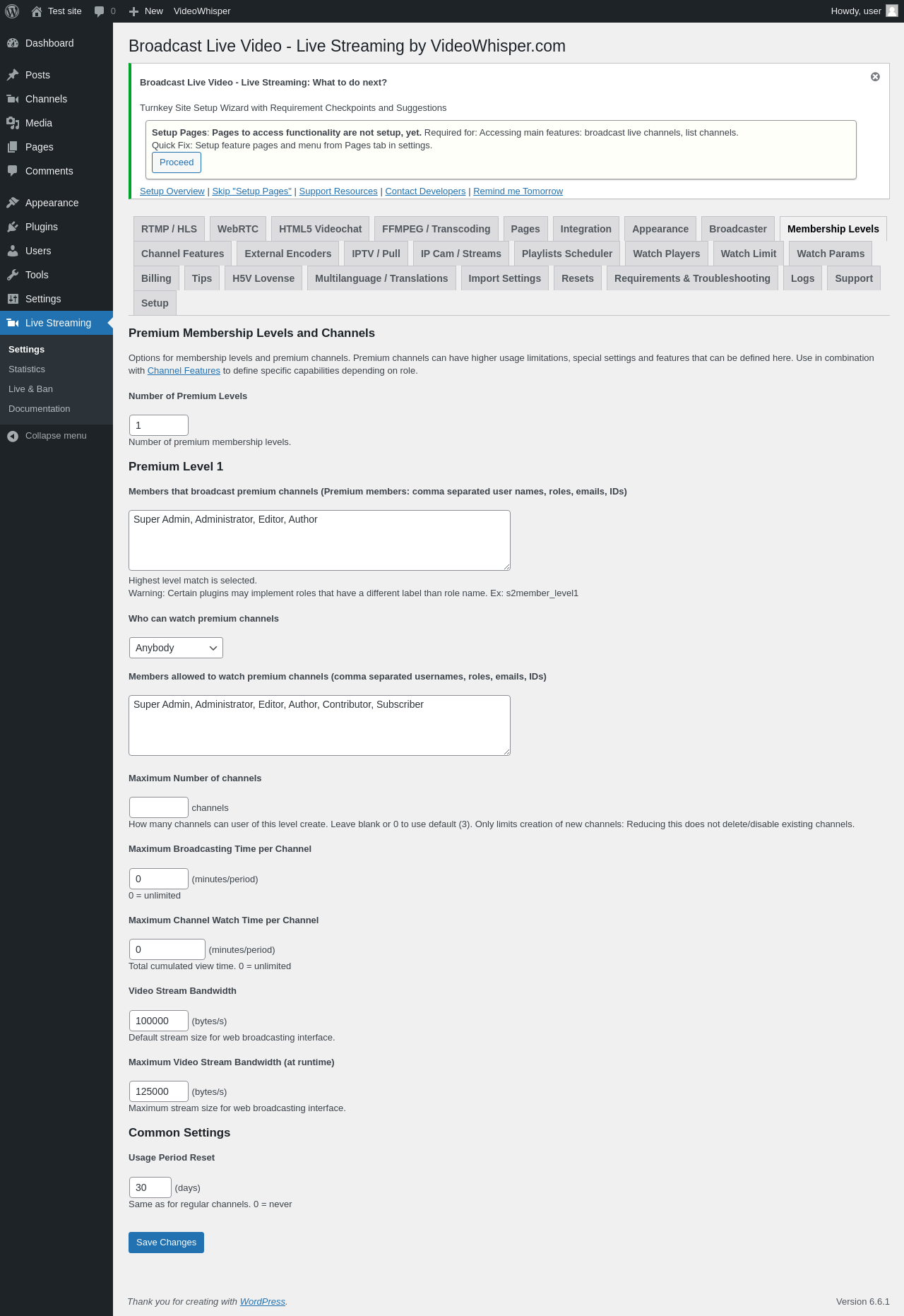The height and width of the screenshot is (1316, 904).
Task: Click the plus New icon in admin bar
Action: (x=133, y=11)
